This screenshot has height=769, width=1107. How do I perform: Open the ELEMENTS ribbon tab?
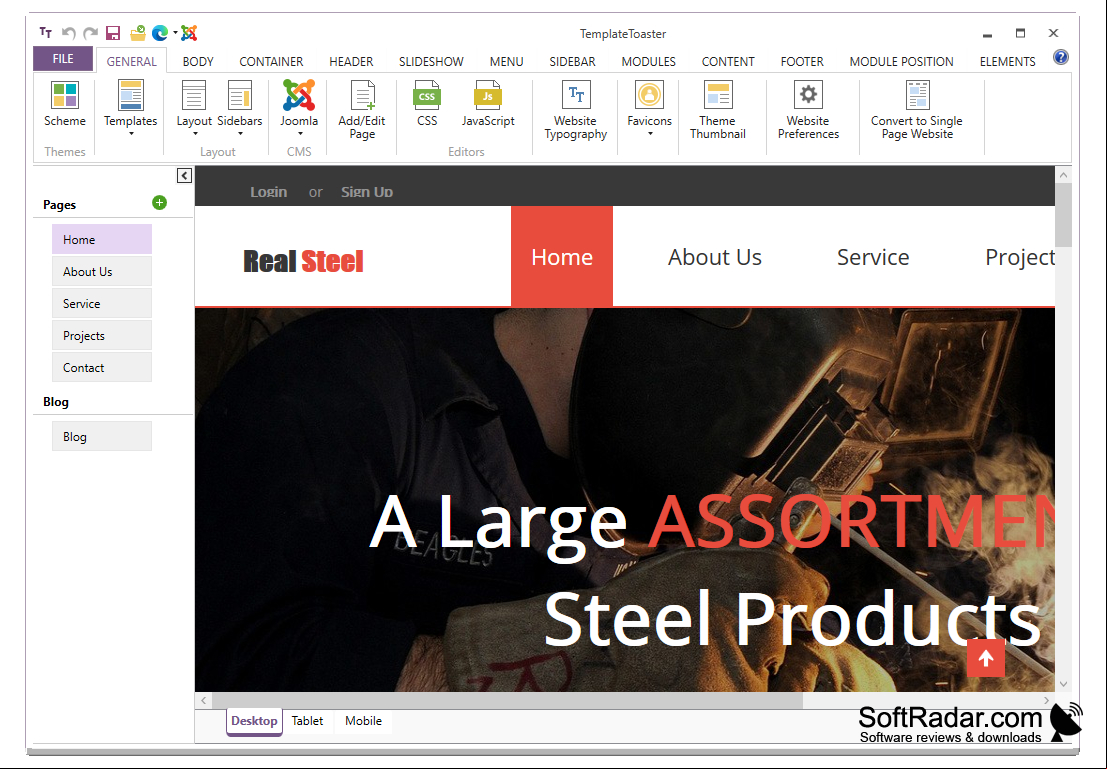coord(1007,61)
